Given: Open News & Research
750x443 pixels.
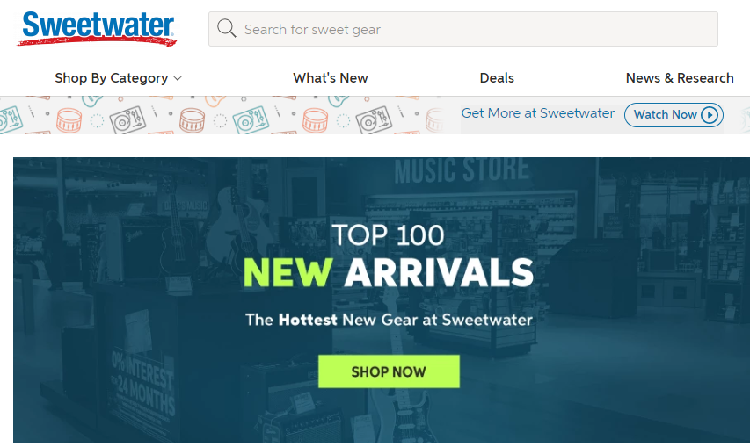Looking at the screenshot, I should click(680, 78).
